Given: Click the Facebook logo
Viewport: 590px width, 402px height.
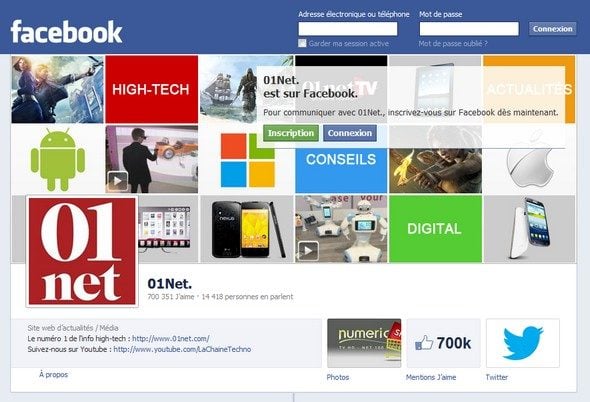Looking at the screenshot, I should tap(67, 32).
